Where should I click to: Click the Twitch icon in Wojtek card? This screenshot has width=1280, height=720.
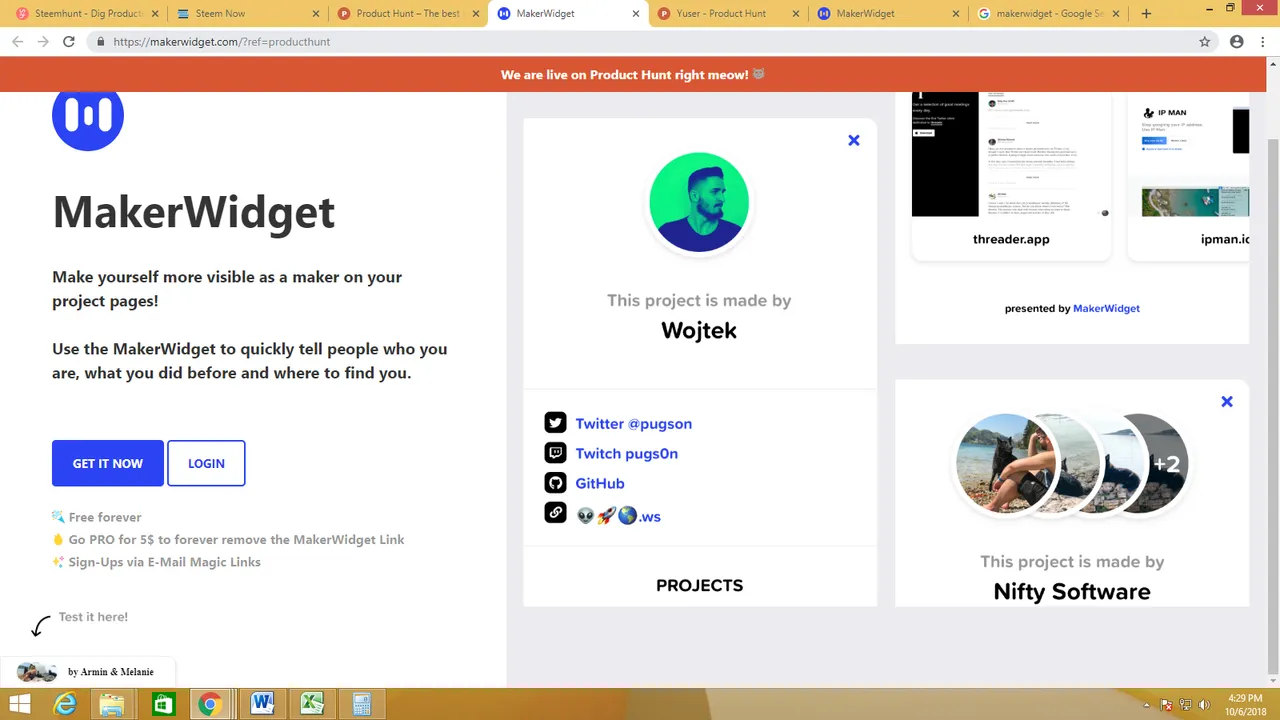(x=555, y=453)
